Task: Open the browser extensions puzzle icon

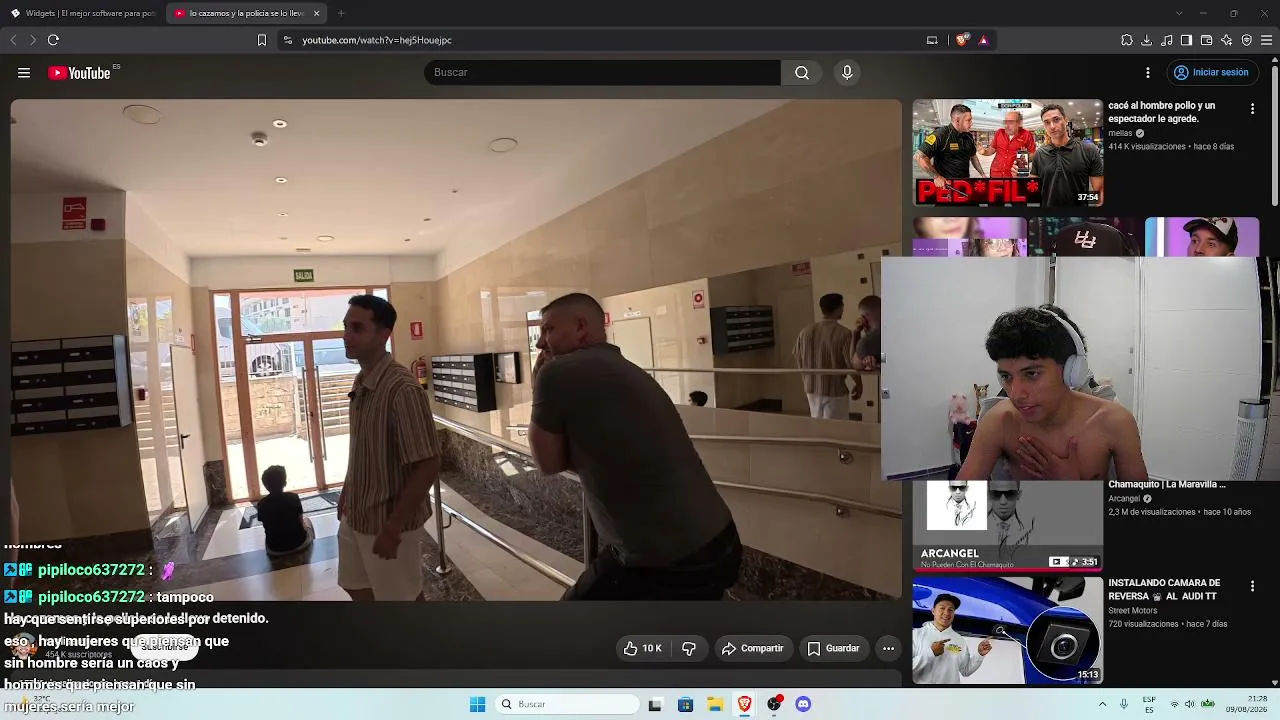Action: coord(1127,40)
